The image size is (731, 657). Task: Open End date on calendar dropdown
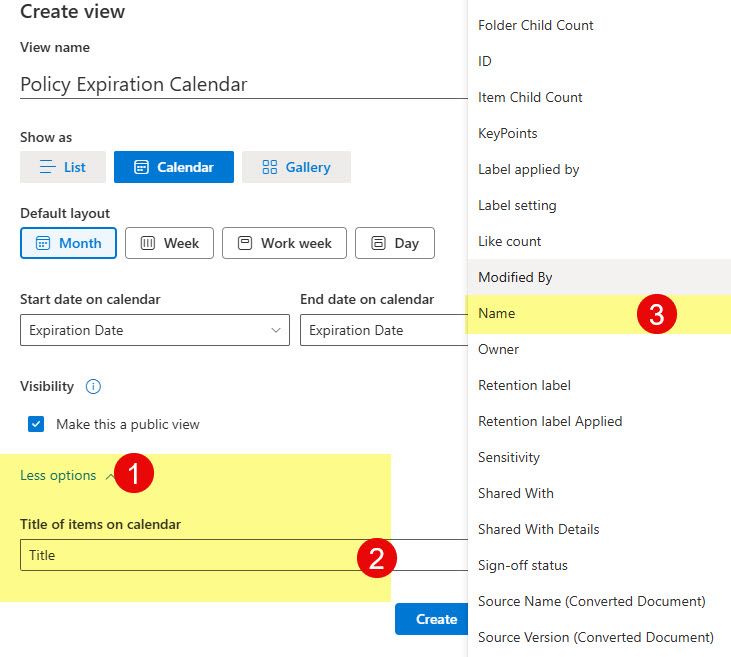click(384, 330)
